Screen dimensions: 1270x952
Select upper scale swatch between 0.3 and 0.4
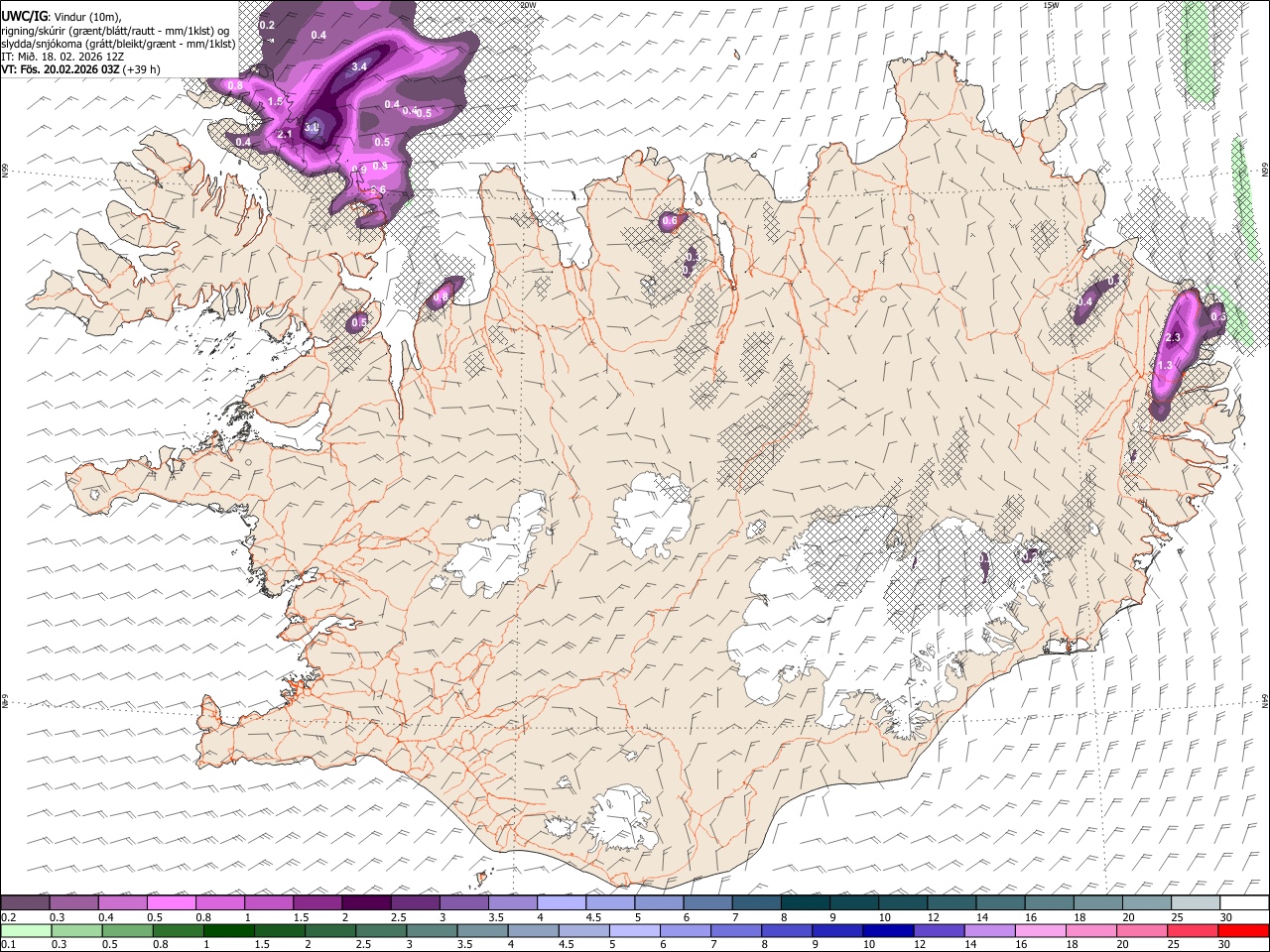[x=73, y=903]
